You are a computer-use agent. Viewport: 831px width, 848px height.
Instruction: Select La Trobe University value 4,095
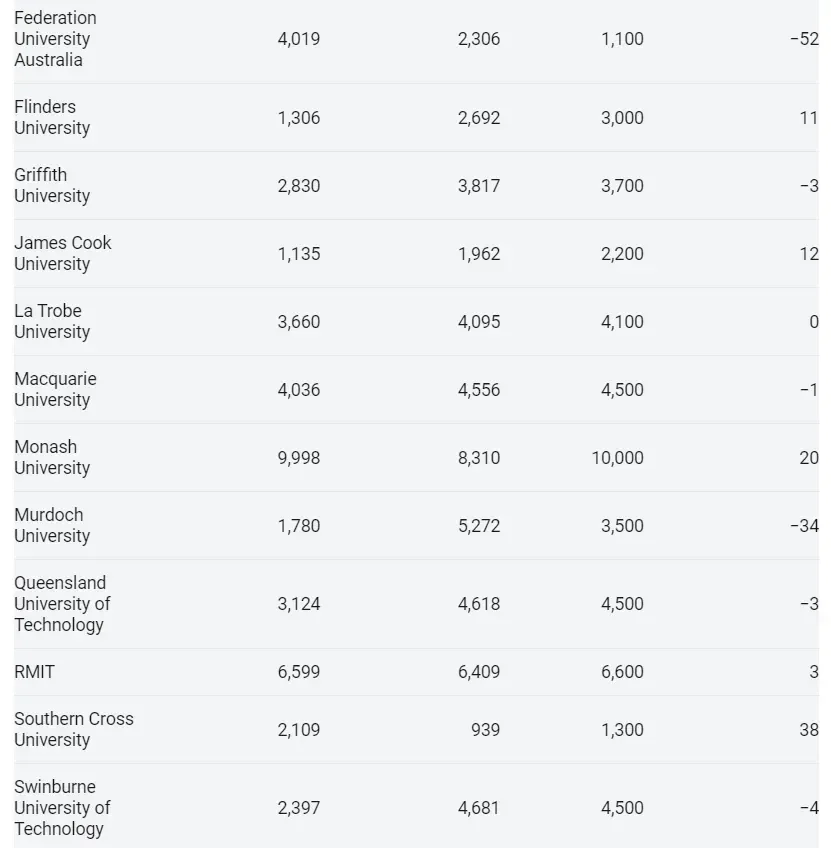pos(479,322)
